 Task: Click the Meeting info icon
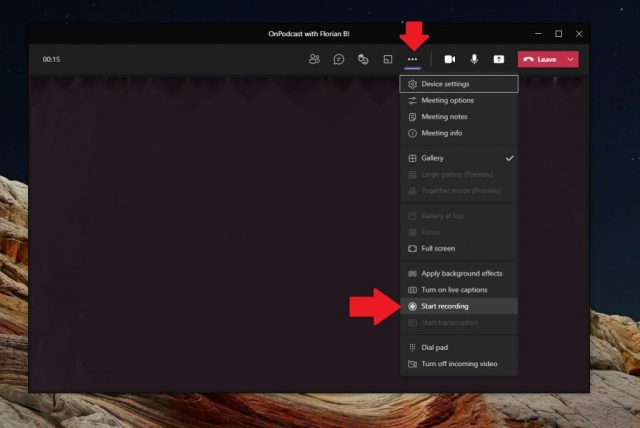pyautogui.click(x=412, y=133)
